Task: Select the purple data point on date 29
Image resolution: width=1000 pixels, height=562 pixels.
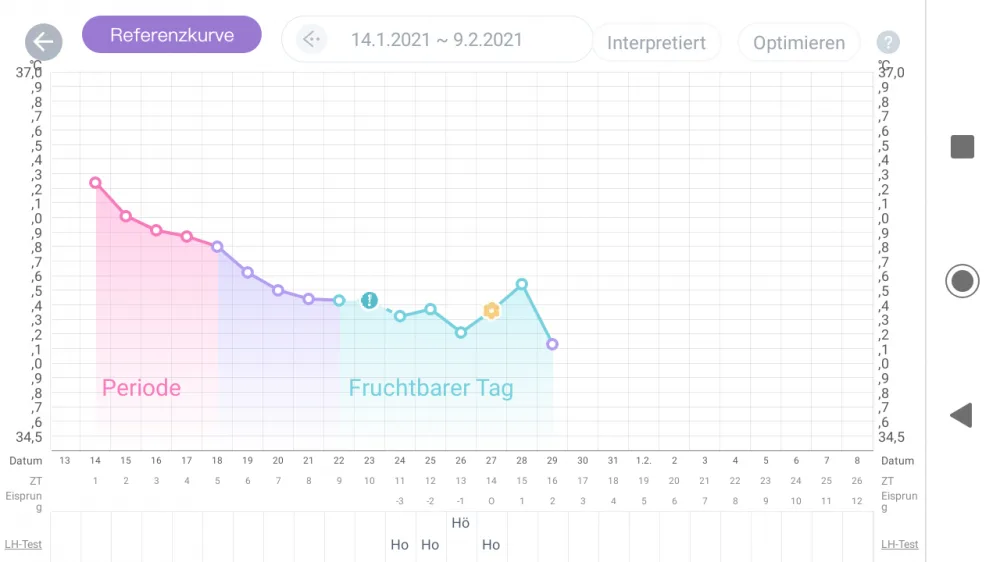Action: click(x=552, y=344)
